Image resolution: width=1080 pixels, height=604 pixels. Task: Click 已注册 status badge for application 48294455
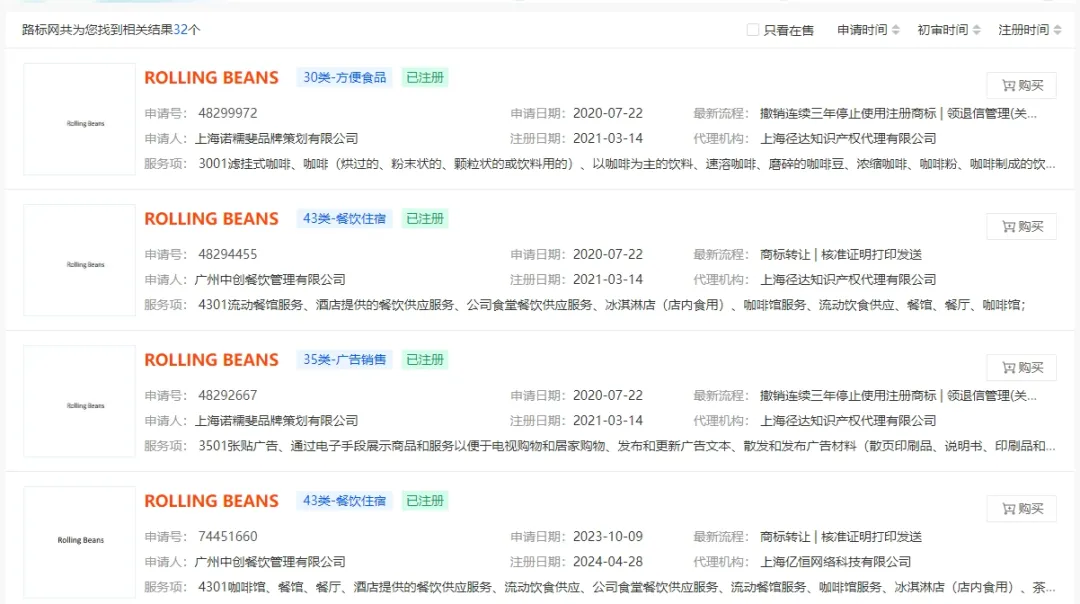point(424,218)
